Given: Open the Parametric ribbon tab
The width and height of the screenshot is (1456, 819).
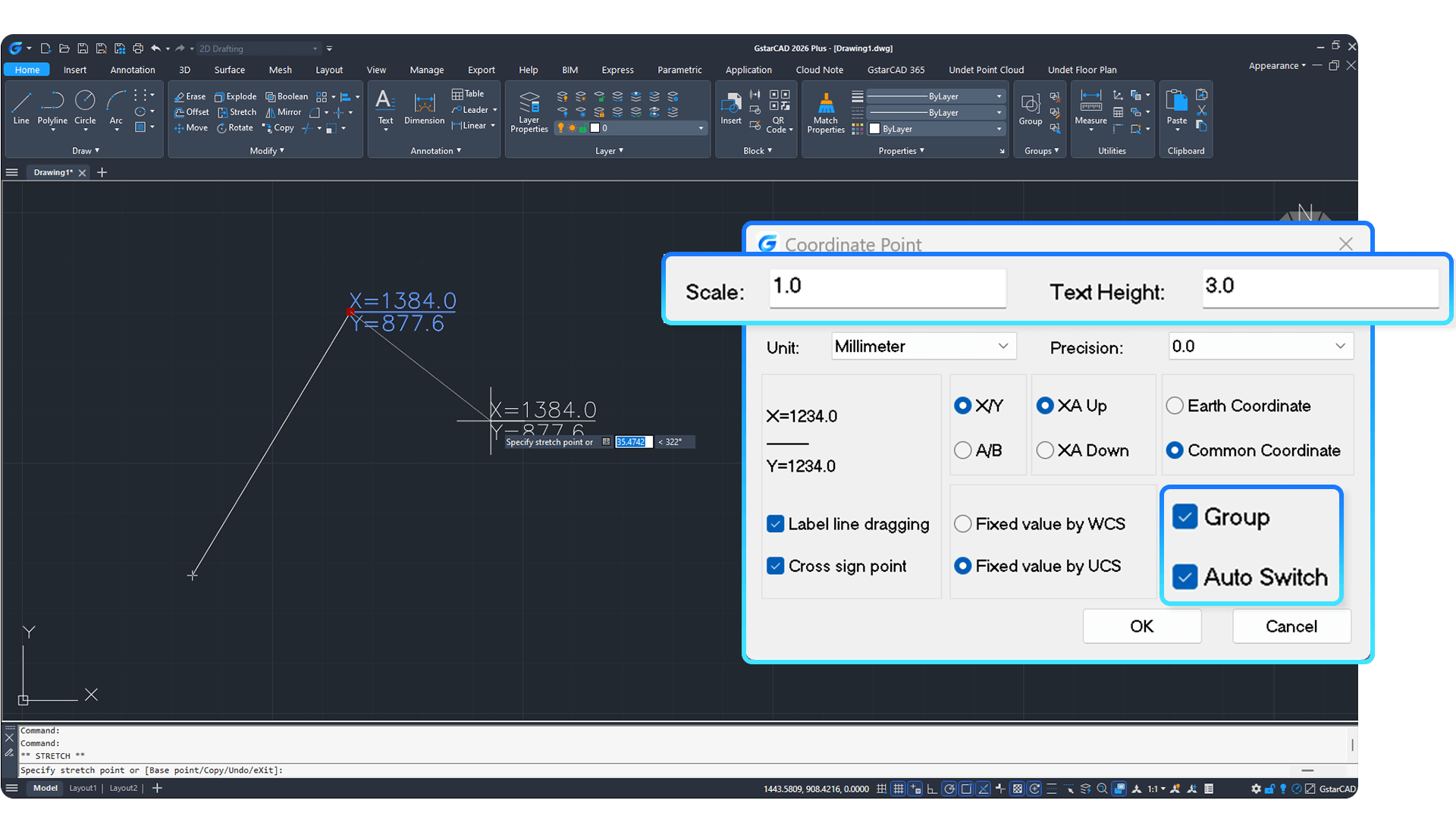Looking at the screenshot, I should click(679, 70).
